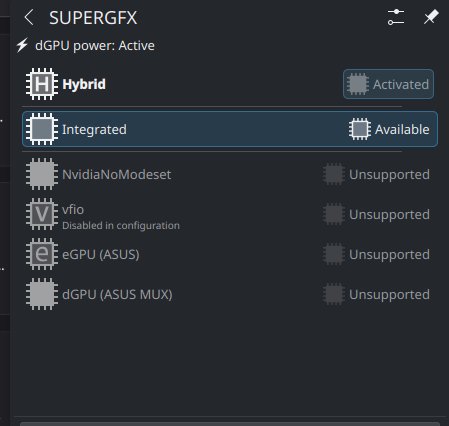Click the dGPU power: Active status text
The width and height of the screenshot is (449, 426).
[x=95, y=46]
